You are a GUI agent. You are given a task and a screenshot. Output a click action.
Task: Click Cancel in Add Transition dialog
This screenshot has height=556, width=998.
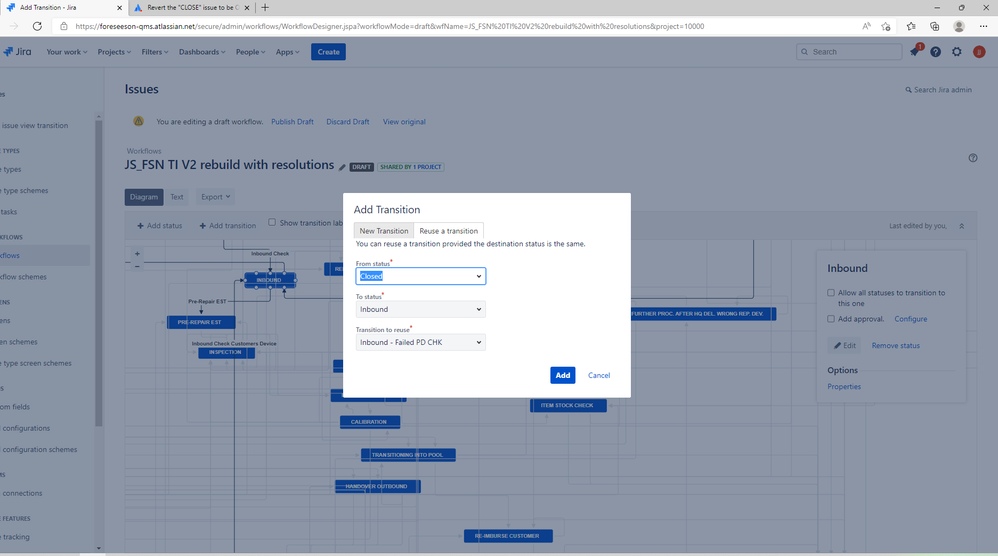pos(599,375)
